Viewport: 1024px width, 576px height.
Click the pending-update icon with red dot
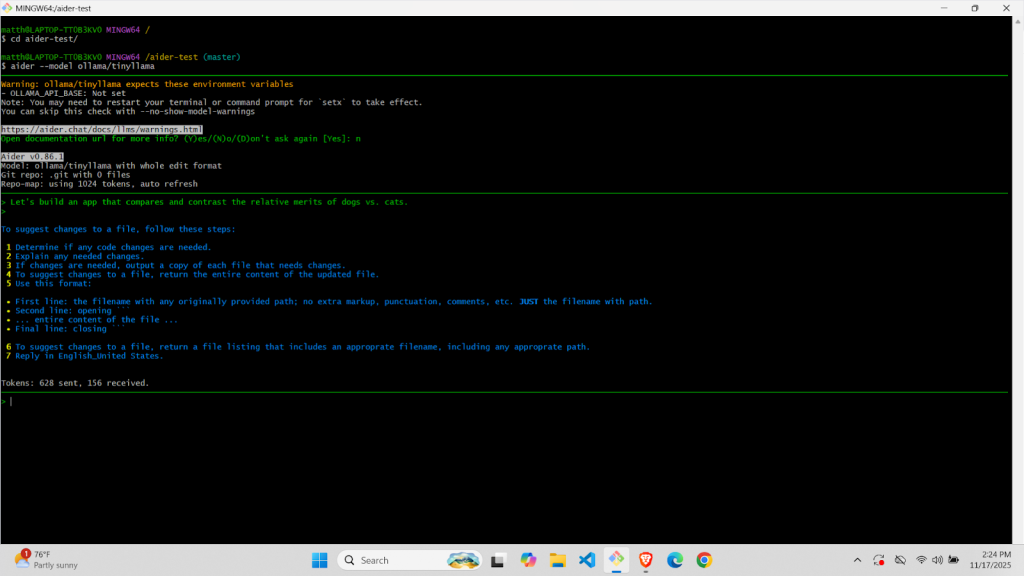pos(877,559)
